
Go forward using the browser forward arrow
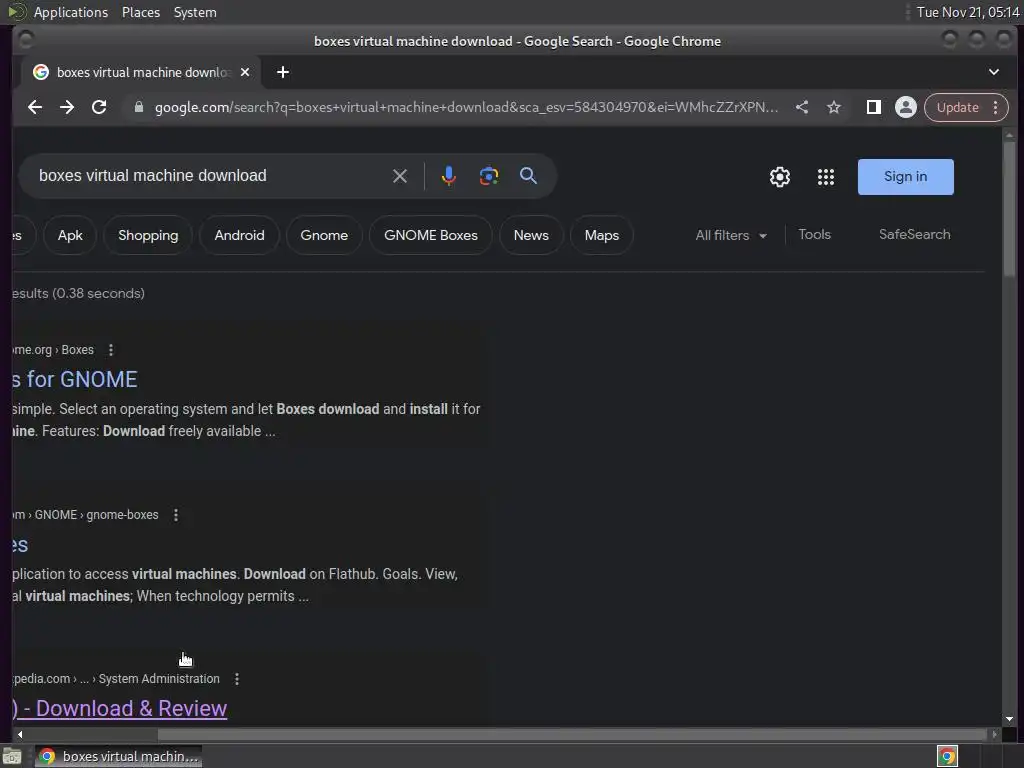pos(67,107)
